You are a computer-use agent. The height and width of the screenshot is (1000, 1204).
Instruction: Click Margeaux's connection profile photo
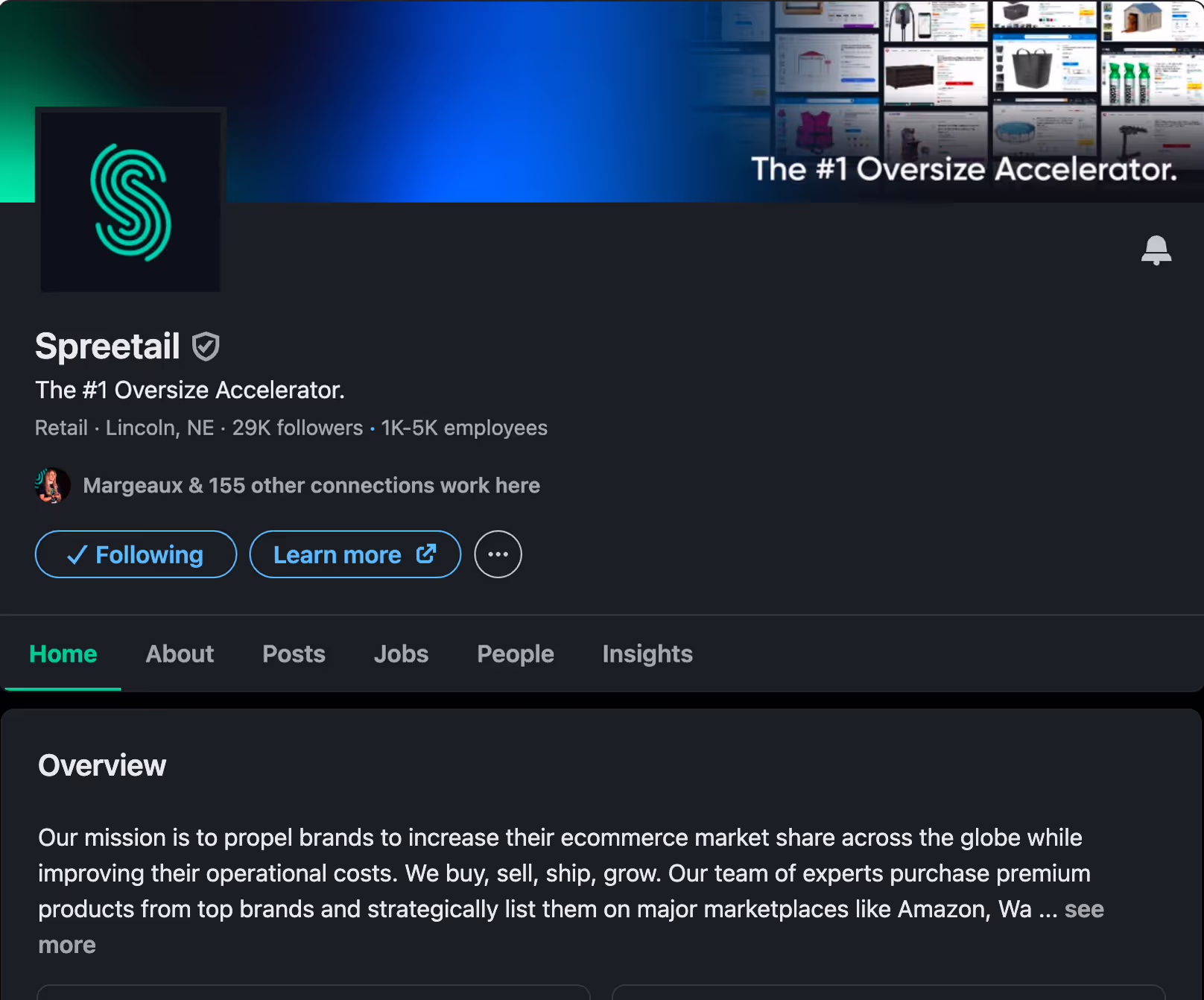pos(53,486)
